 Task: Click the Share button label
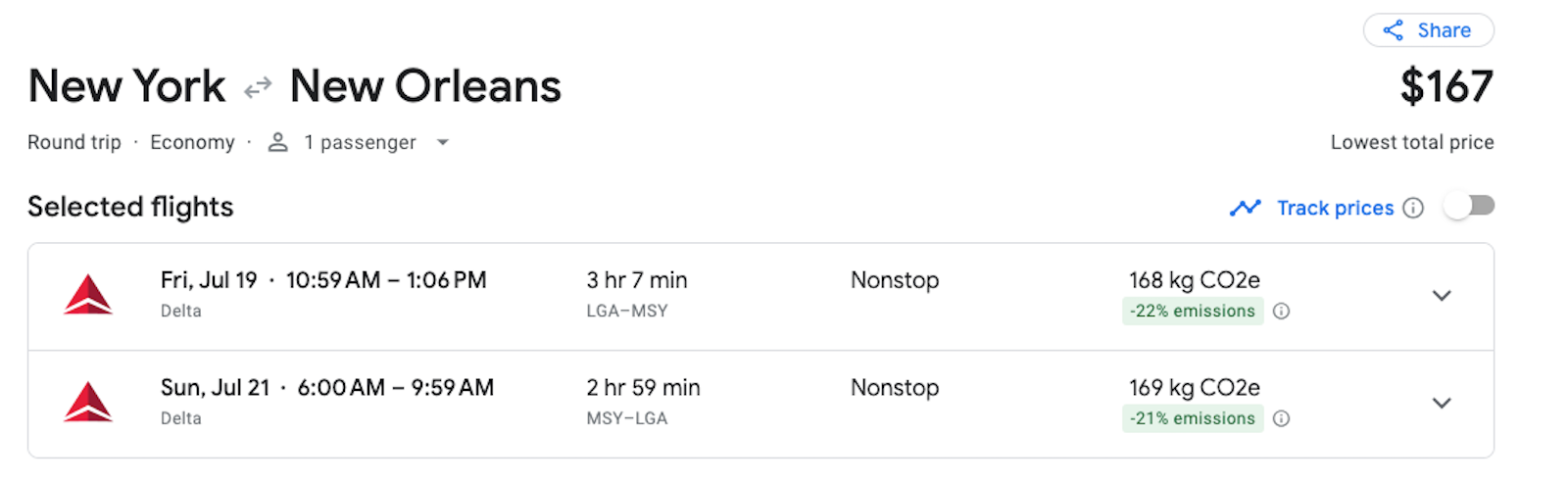(1444, 30)
